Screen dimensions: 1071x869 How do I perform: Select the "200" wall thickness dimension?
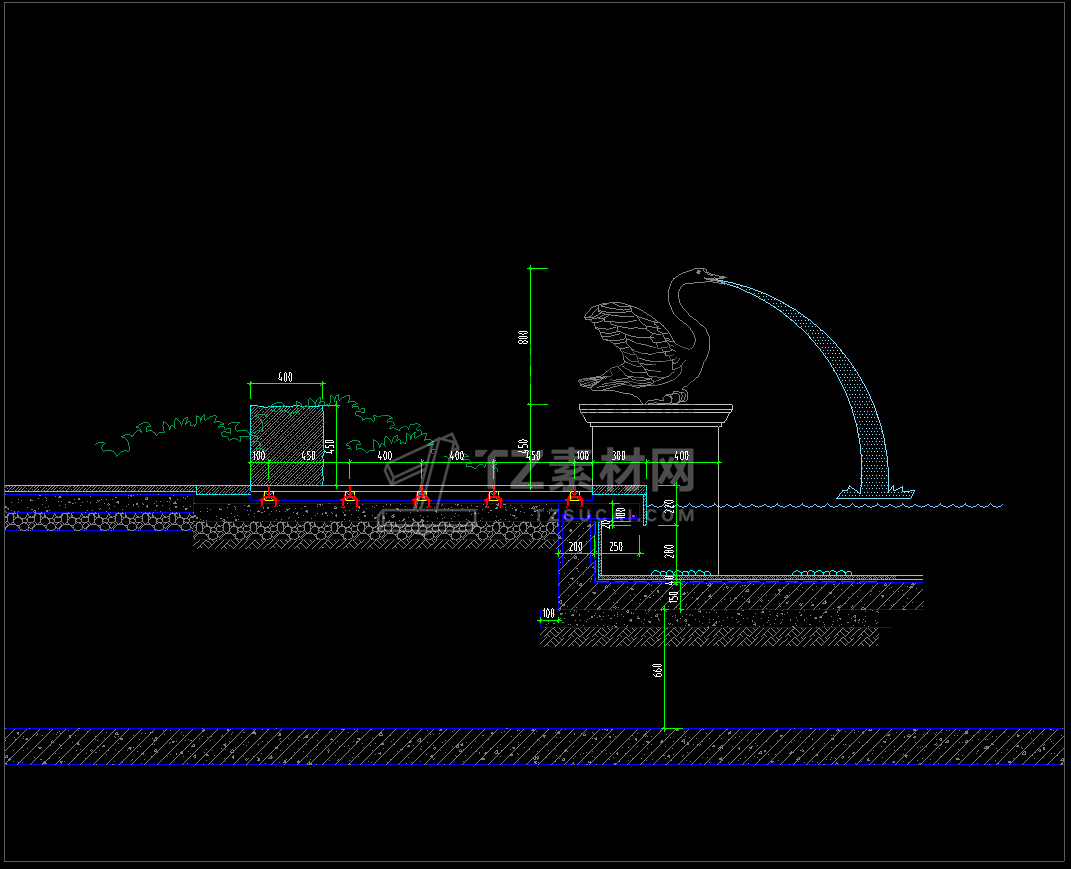[x=575, y=547]
